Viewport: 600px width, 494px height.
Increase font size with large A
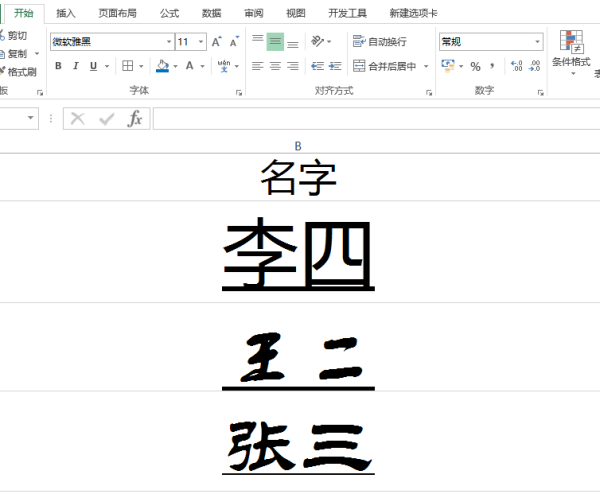coord(216,41)
